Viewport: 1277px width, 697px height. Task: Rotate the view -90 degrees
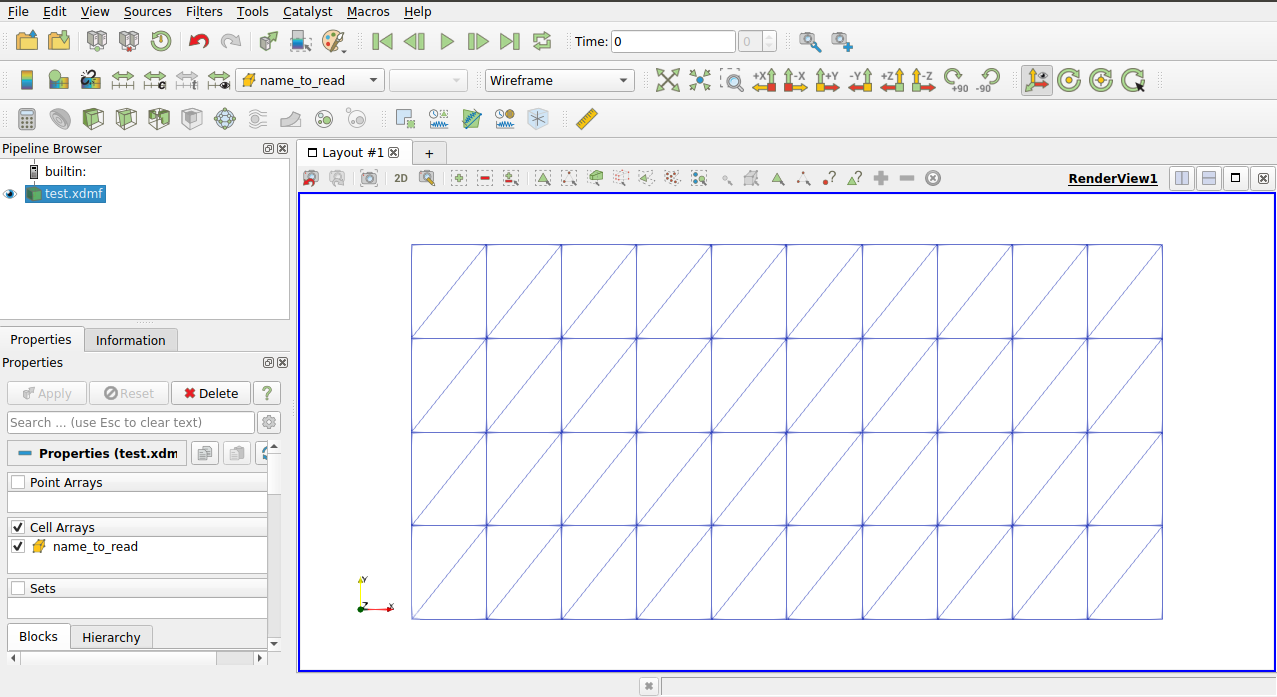pyautogui.click(x=988, y=80)
